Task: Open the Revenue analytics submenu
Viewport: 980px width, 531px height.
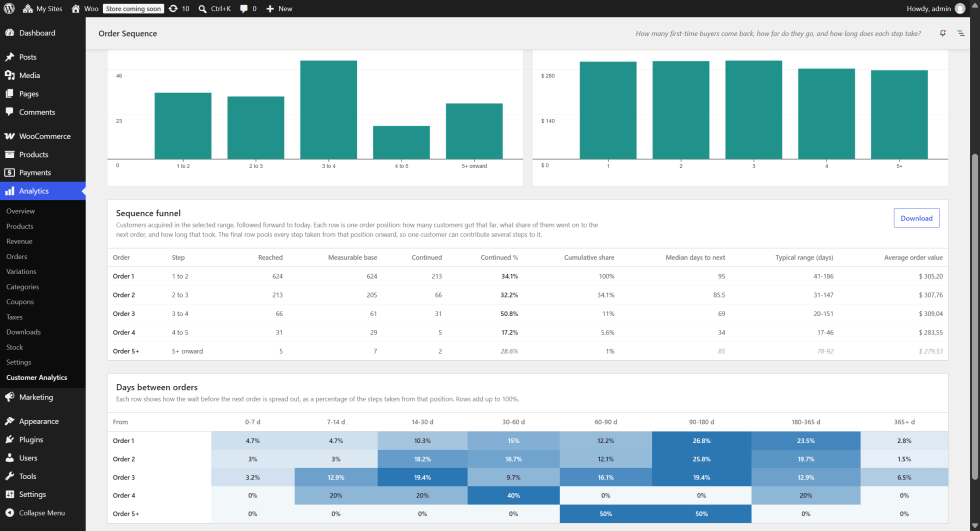Action: pyautogui.click(x=19, y=241)
